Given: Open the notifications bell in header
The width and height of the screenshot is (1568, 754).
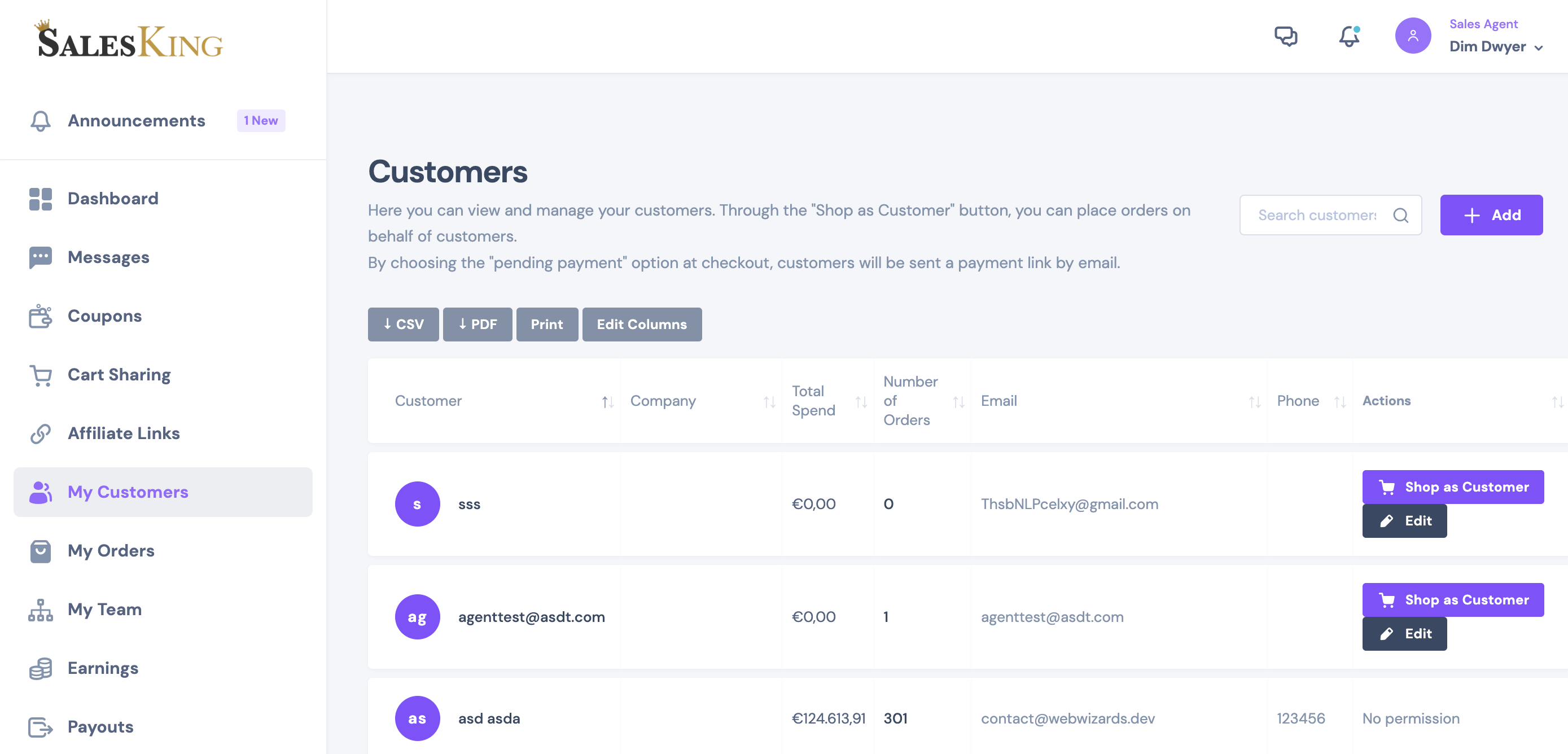Looking at the screenshot, I should point(1349,37).
